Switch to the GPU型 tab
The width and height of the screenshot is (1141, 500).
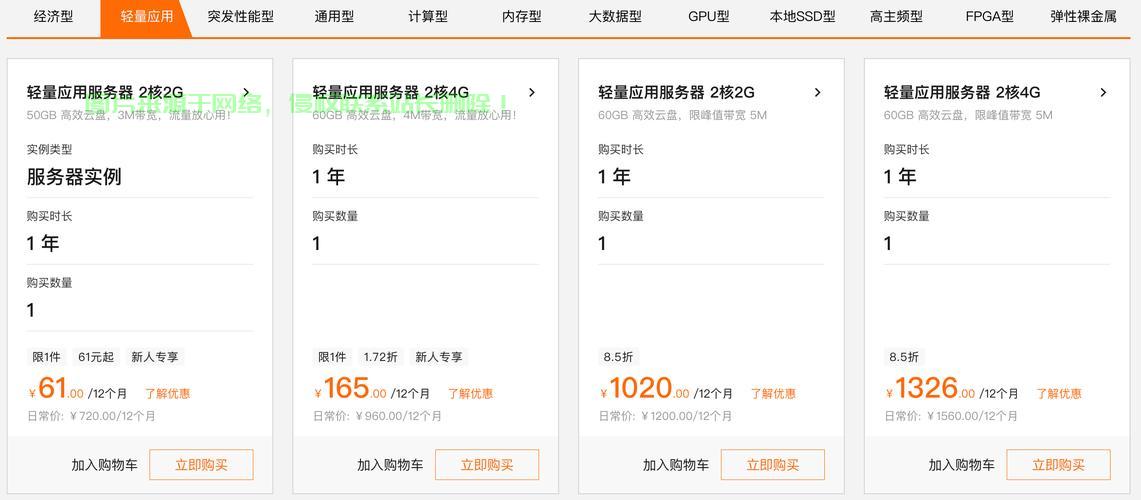point(708,17)
